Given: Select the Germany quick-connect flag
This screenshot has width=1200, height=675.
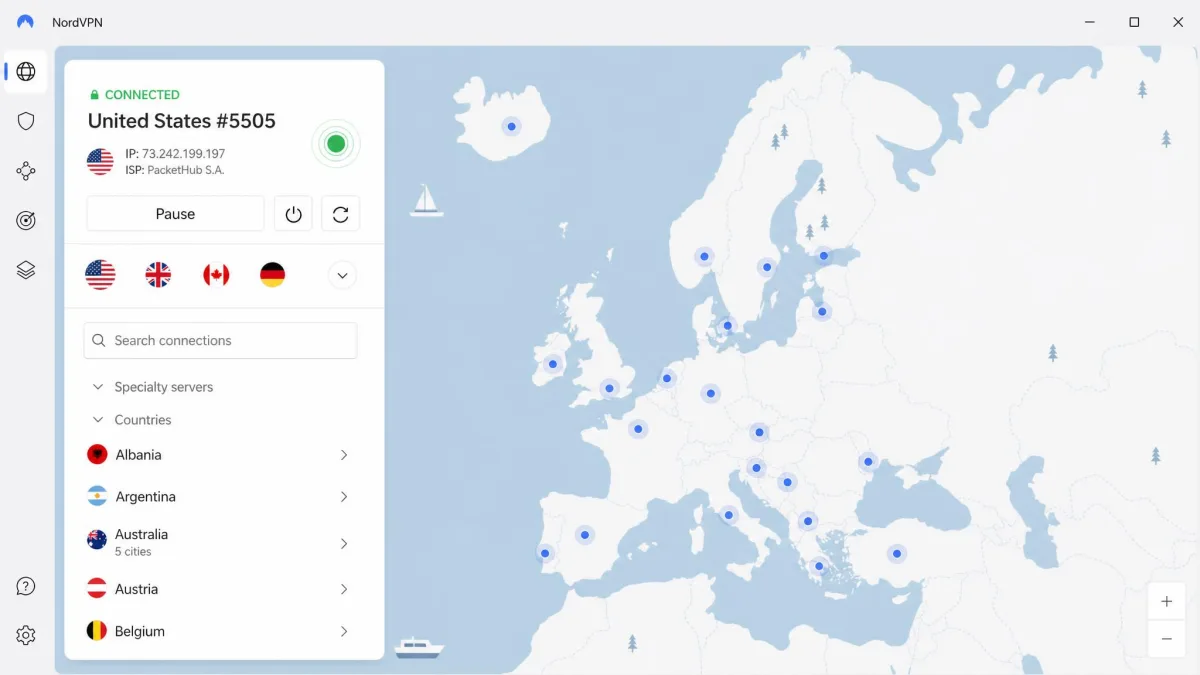Looking at the screenshot, I should point(272,274).
